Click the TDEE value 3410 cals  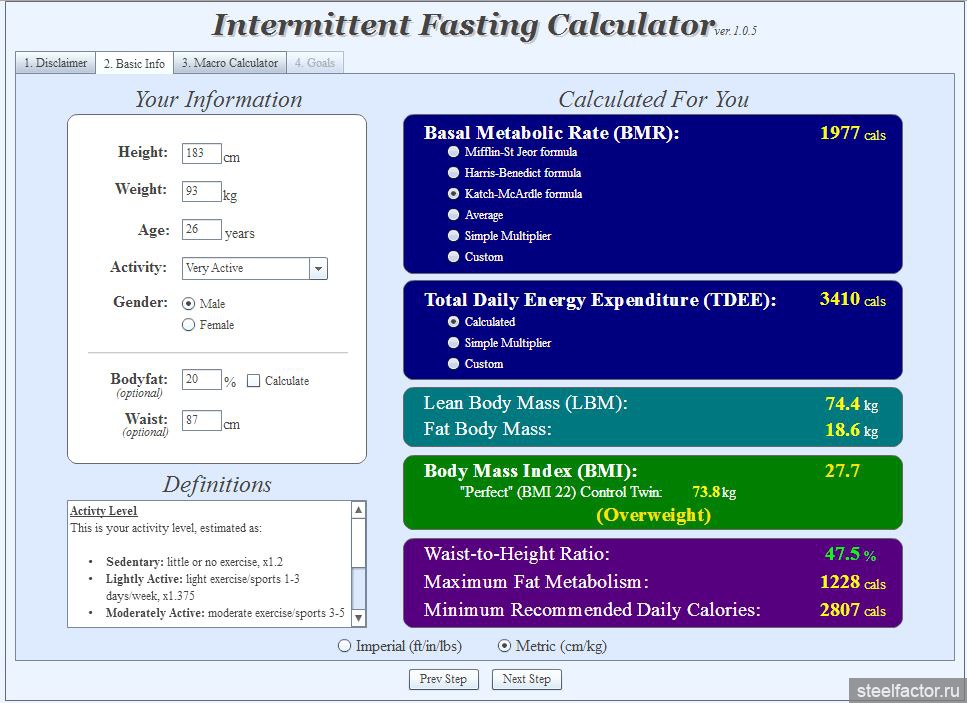point(852,300)
